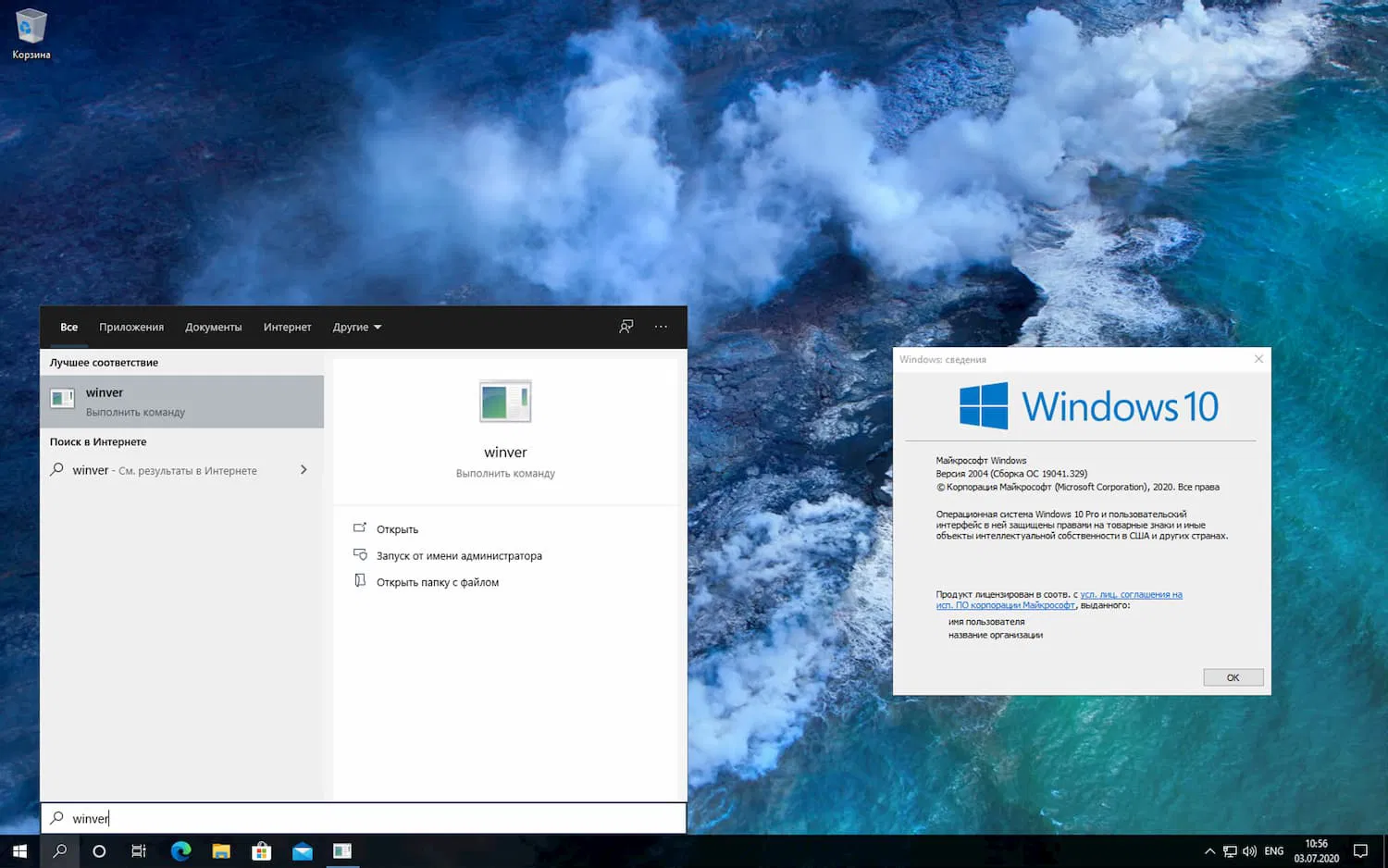This screenshot has height=868, width=1388.
Task: Switch to the Документы search tab
Action: [214, 328]
